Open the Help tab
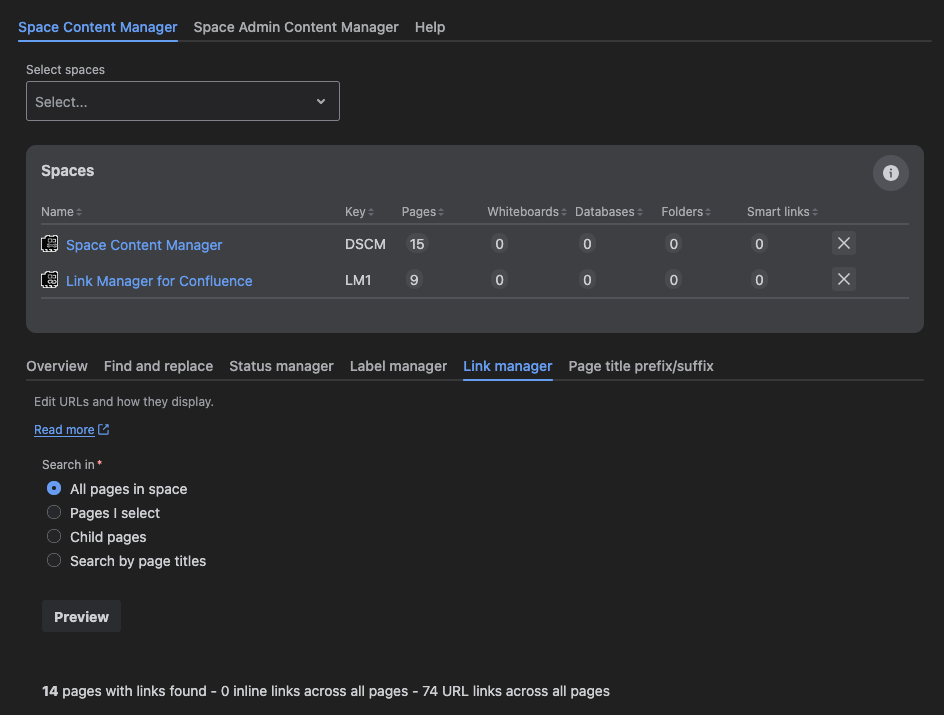This screenshot has width=944, height=715. coord(430,27)
